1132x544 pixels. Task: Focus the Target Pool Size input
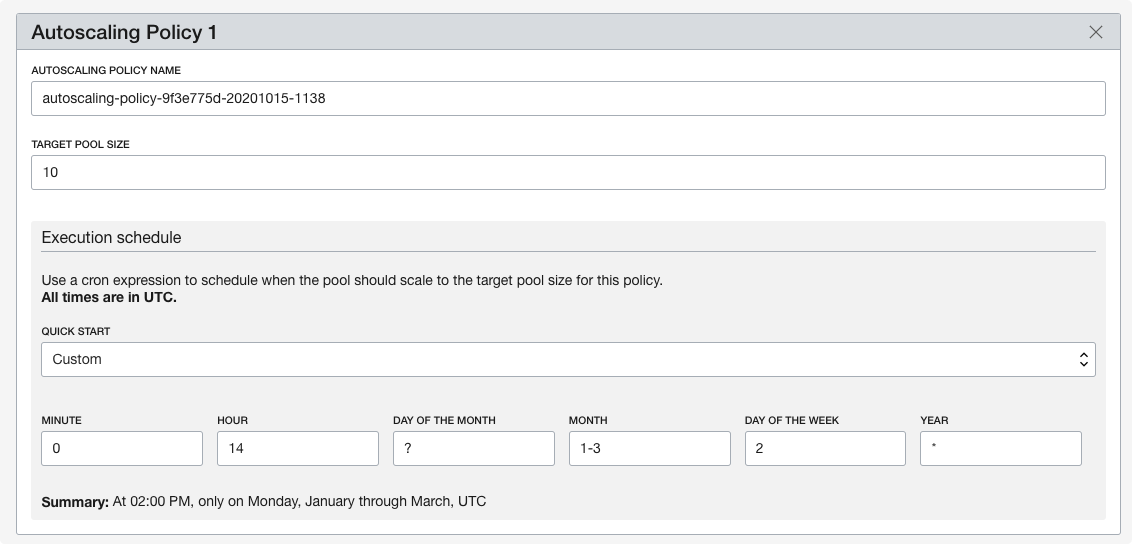click(x=568, y=172)
